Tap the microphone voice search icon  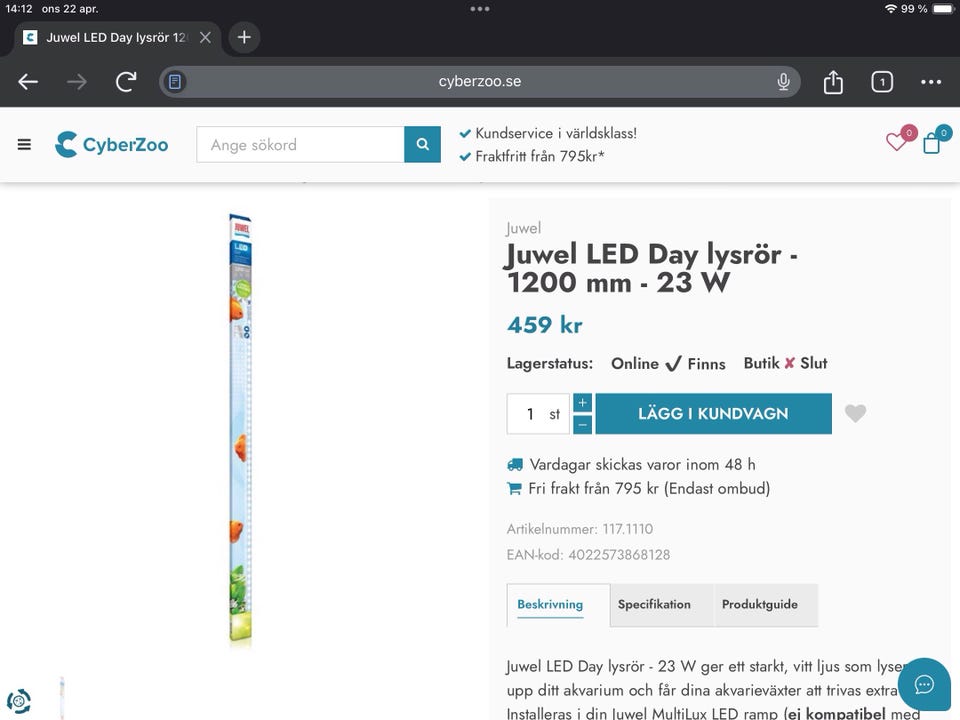[784, 82]
